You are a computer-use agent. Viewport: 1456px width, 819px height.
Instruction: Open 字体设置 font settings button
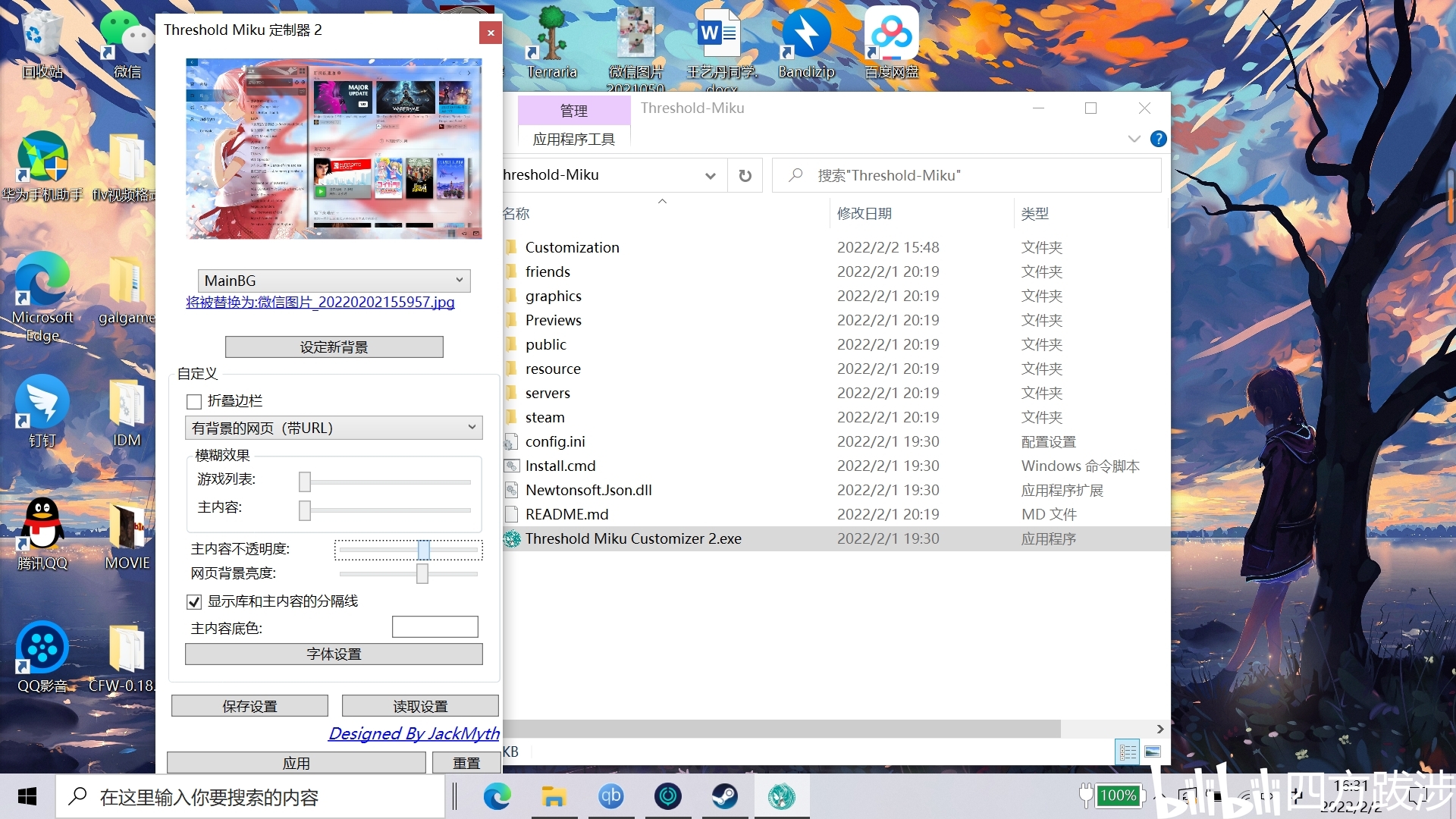[334, 654]
